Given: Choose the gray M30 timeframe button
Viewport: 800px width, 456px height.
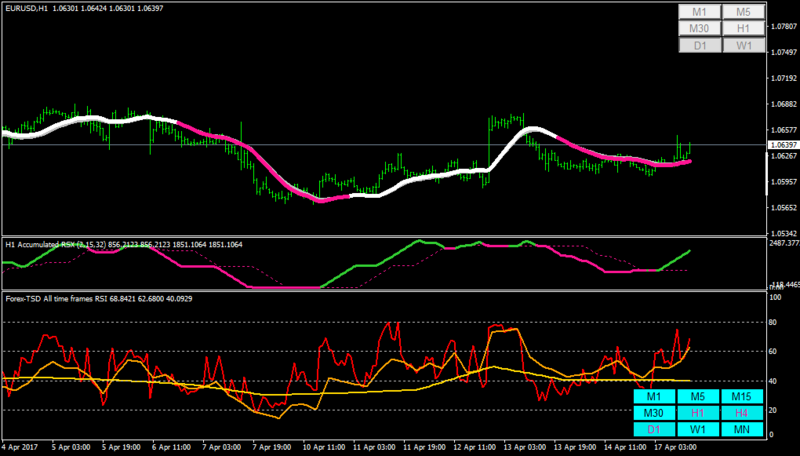Looking at the screenshot, I should (699, 29).
